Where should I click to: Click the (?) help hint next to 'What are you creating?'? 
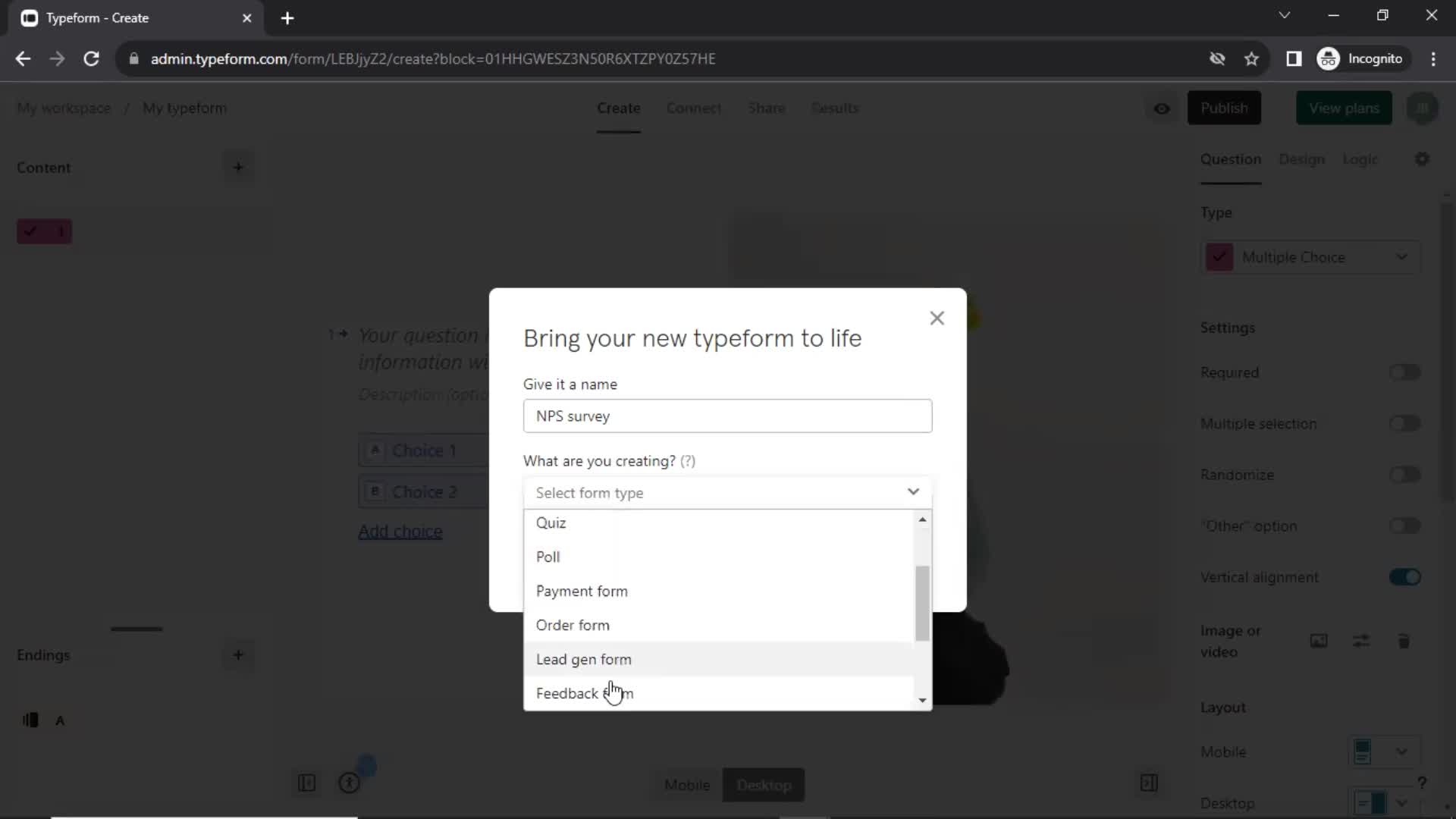click(x=687, y=461)
